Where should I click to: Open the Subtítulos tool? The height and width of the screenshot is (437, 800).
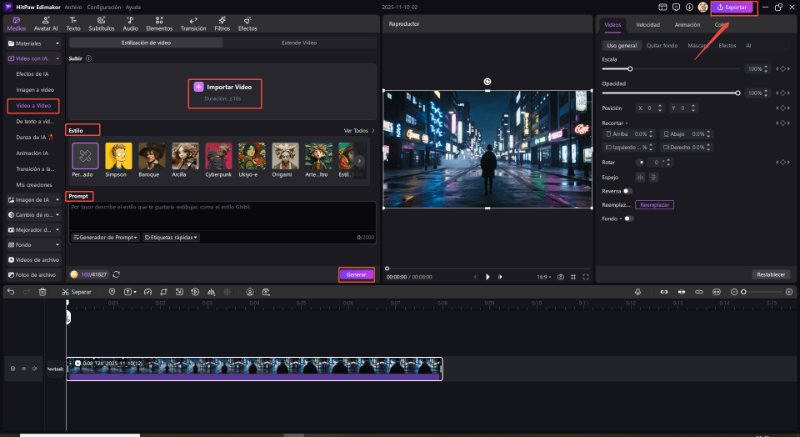coord(101,24)
